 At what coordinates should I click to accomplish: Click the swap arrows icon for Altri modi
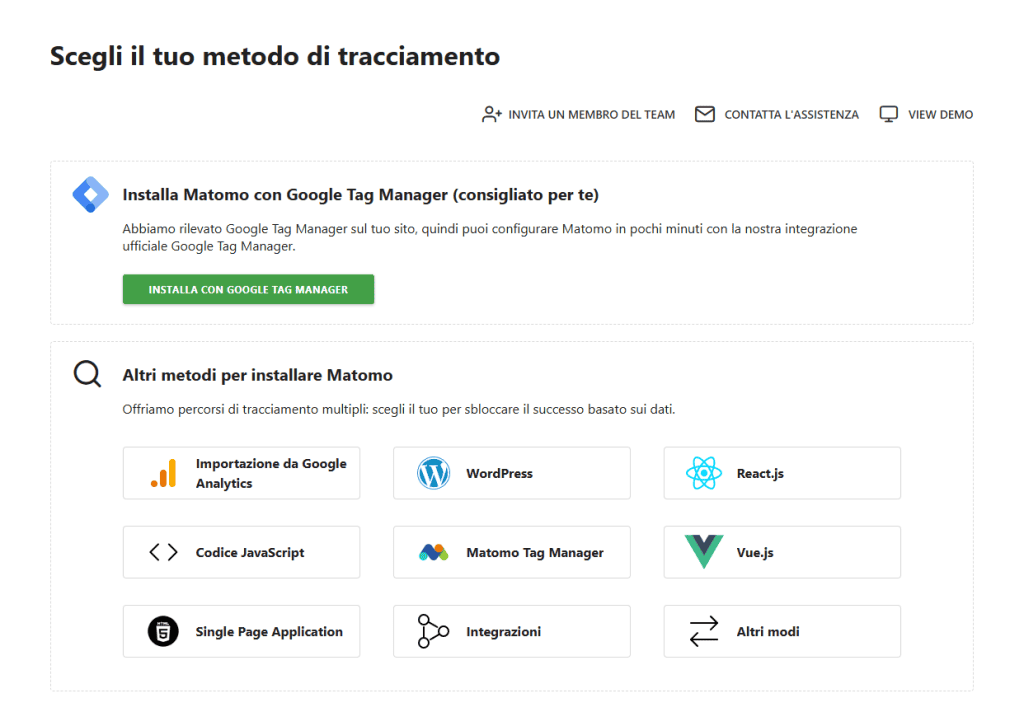click(704, 631)
